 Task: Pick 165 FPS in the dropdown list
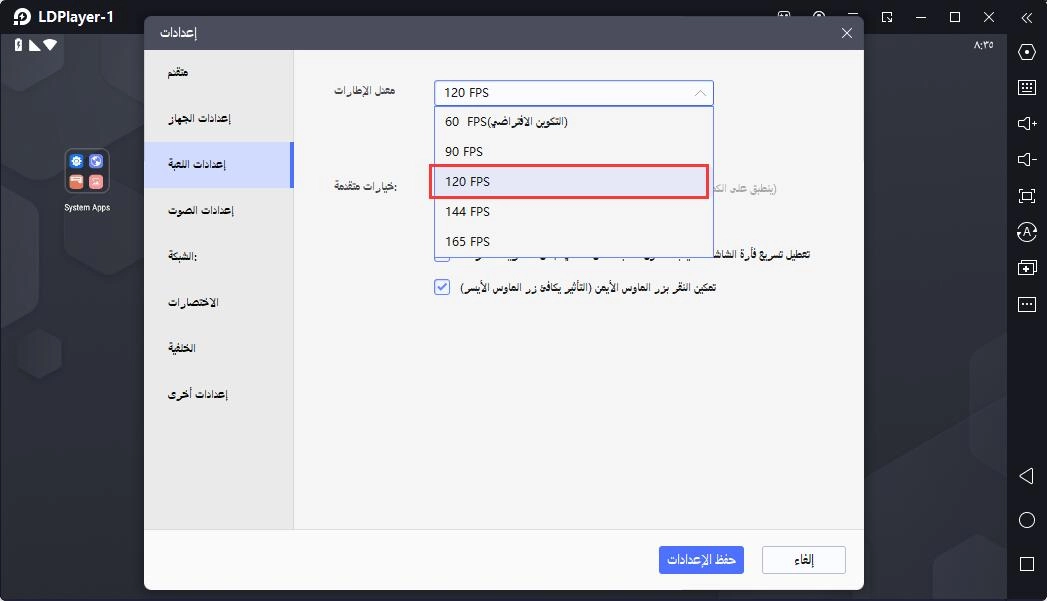click(x=574, y=242)
